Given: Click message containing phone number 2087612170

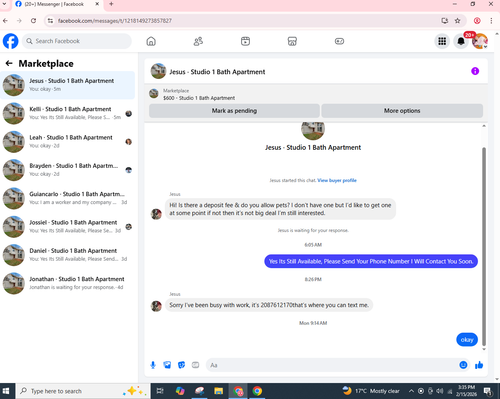Looking at the screenshot, I should point(269,305).
